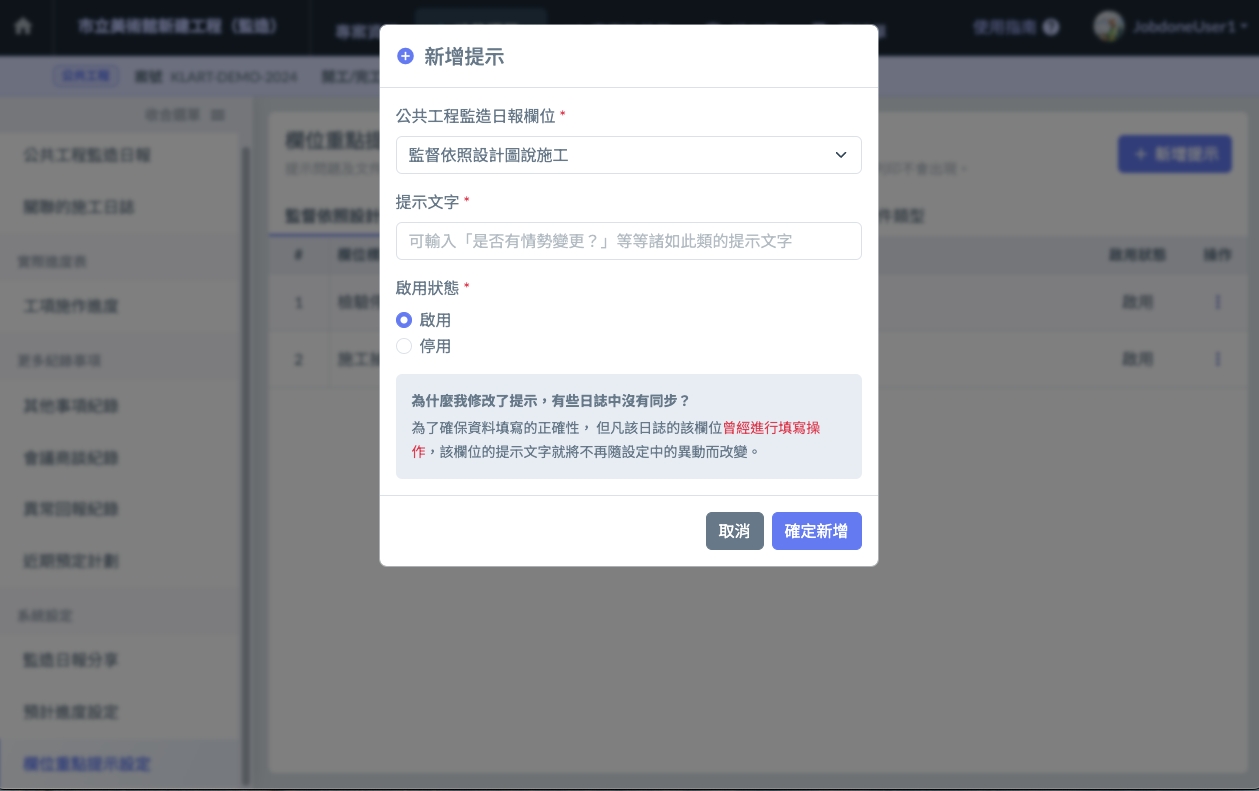Open 監造日報分享 in the sidebar
Screen dimensions: 1259x791
pyautogui.click(x=71, y=660)
